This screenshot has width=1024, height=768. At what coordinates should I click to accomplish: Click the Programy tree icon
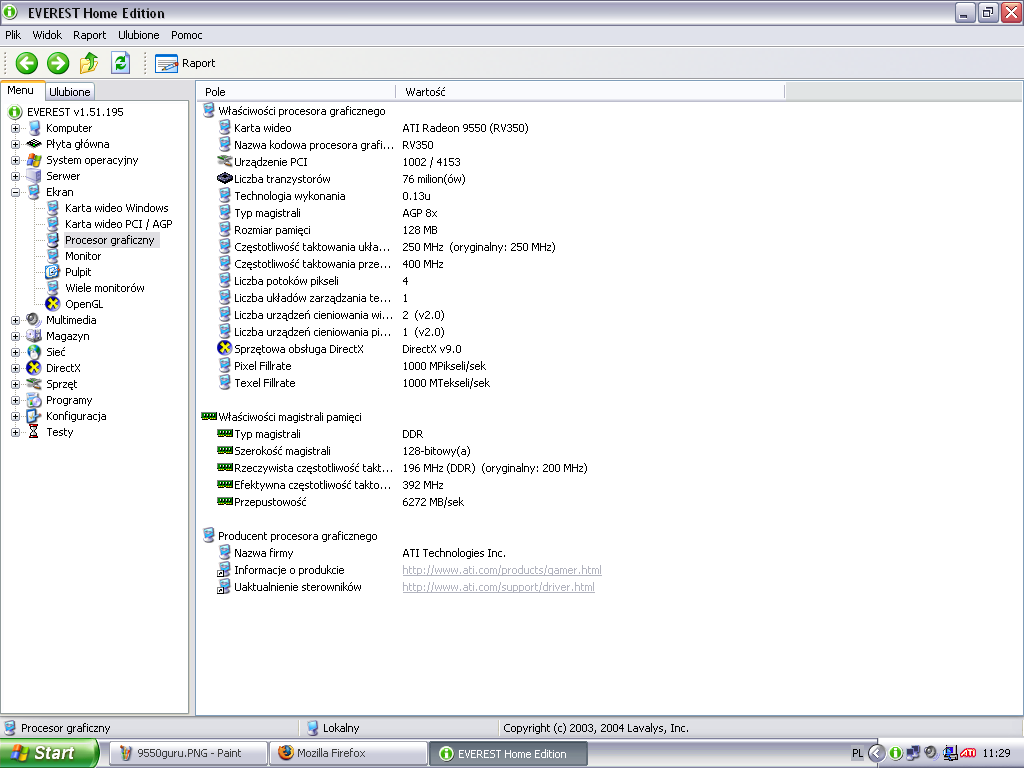[34, 400]
